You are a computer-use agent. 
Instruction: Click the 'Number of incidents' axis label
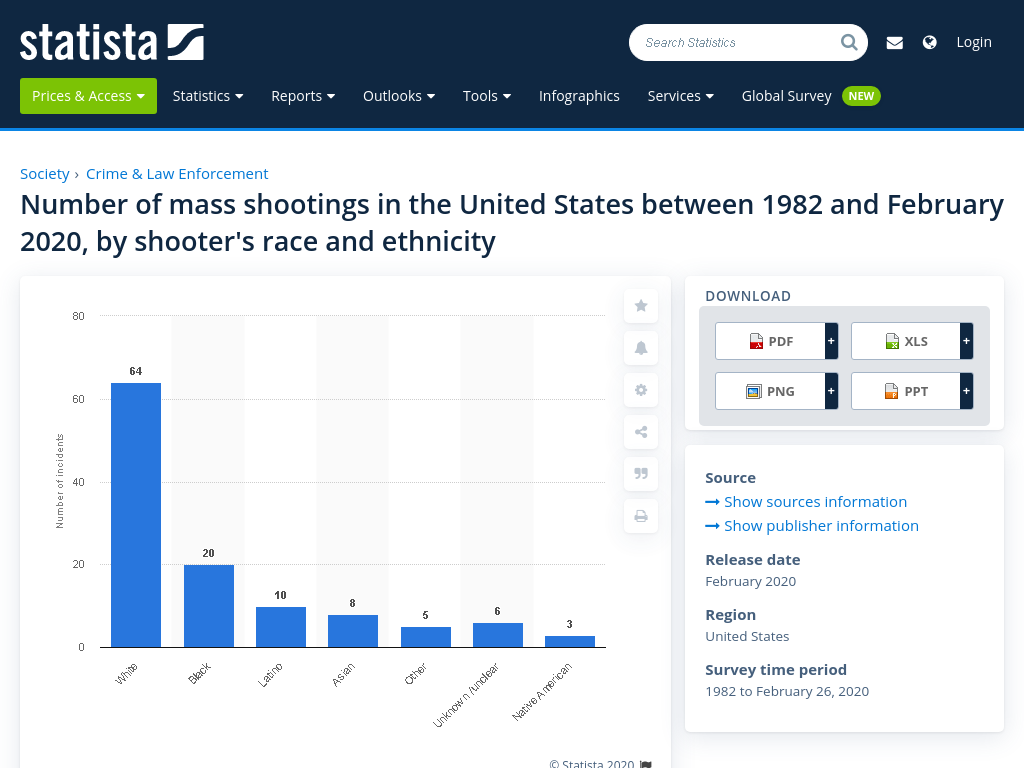[60, 481]
